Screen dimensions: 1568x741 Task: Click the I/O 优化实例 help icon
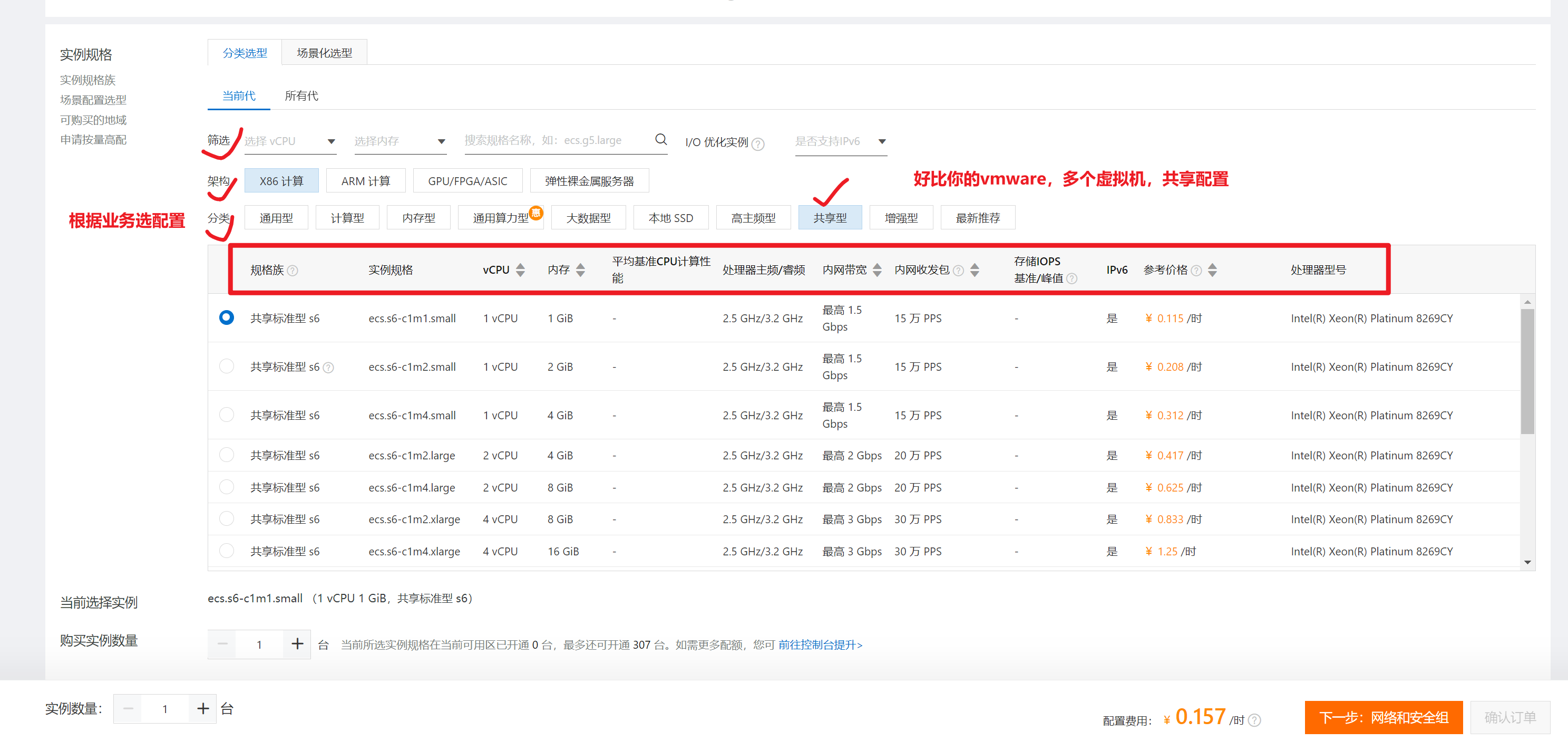(758, 143)
